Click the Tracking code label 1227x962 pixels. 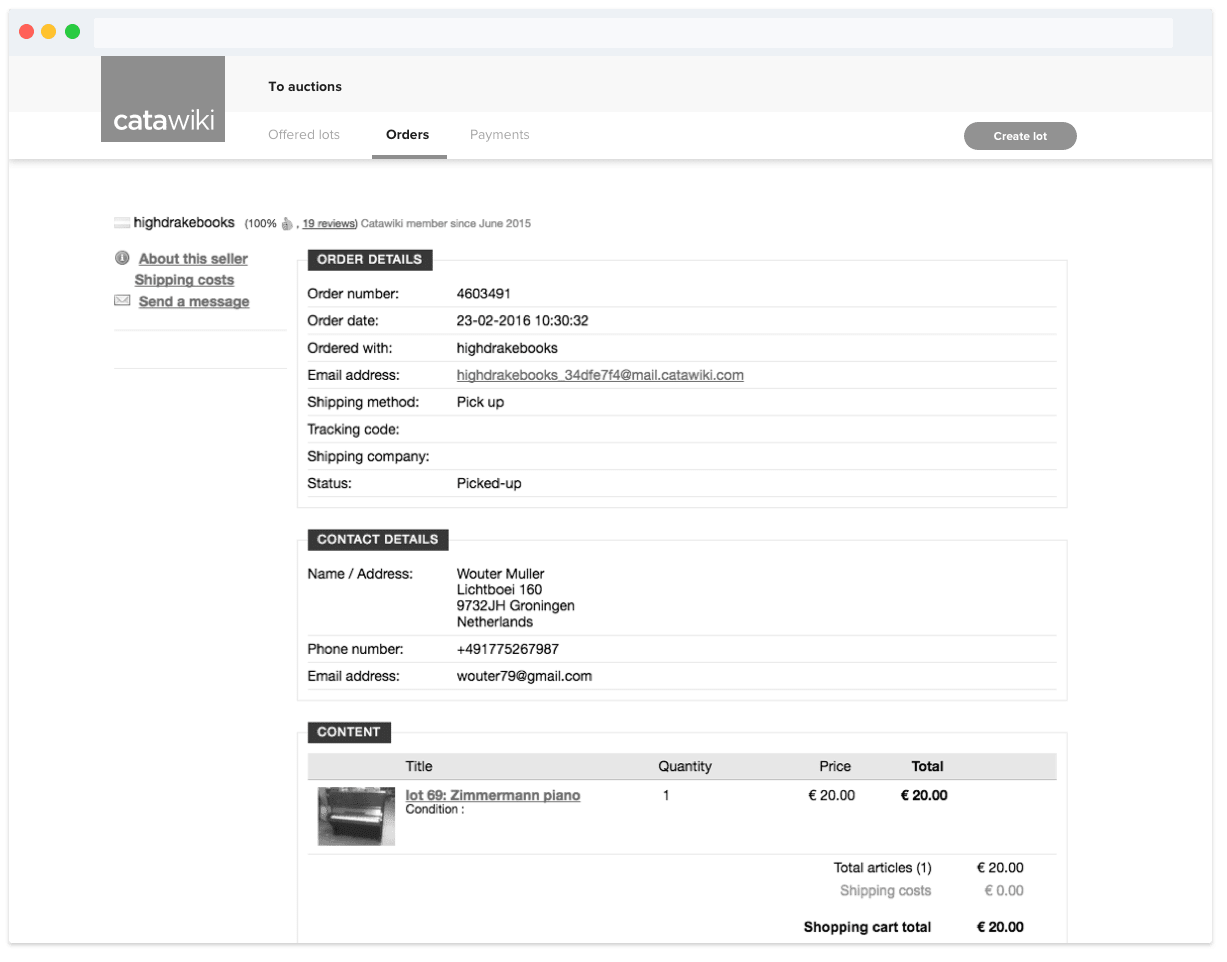coord(353,430)
